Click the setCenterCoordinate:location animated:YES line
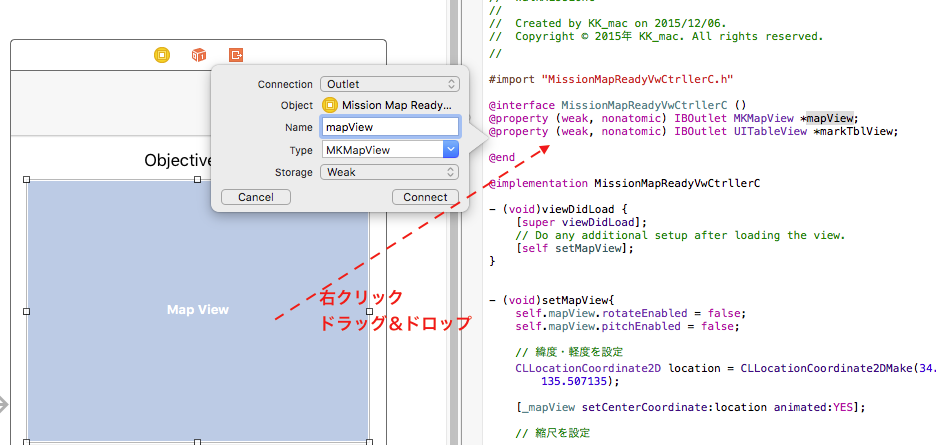Viewport: 936px width, 445px height. point(691,407)
